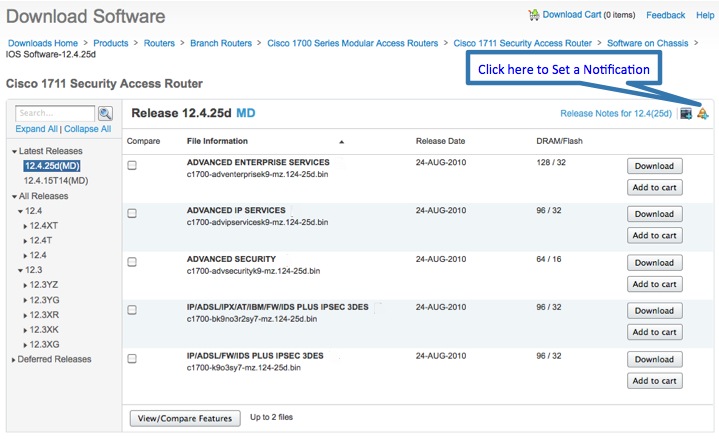This screenshot has width=719, height=439.
Task: Click View/Compare Features button
Action: pyautogui.click(x=185, y=418)
